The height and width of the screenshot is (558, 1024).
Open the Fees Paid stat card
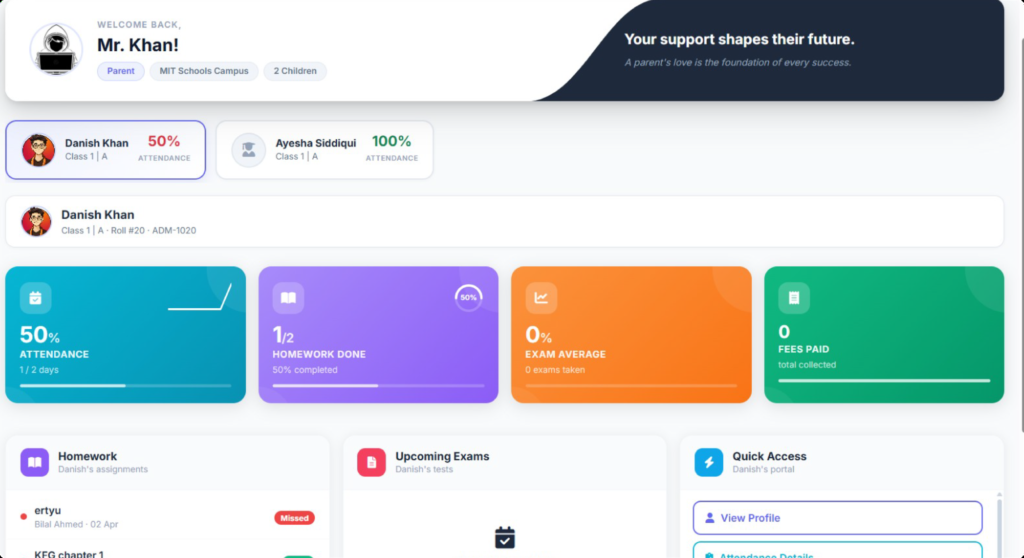(884, 335)
